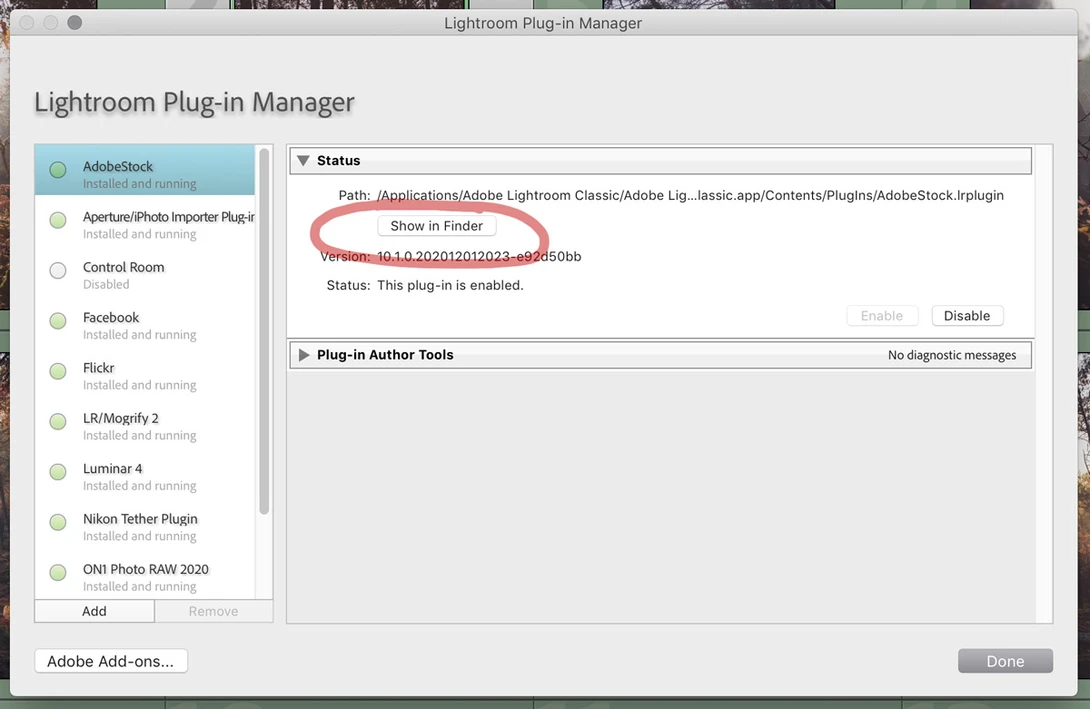Click the green status dot beside Nikon Tether Plugin
Viewport: 1090px width, 709px height.
(58, 521)
